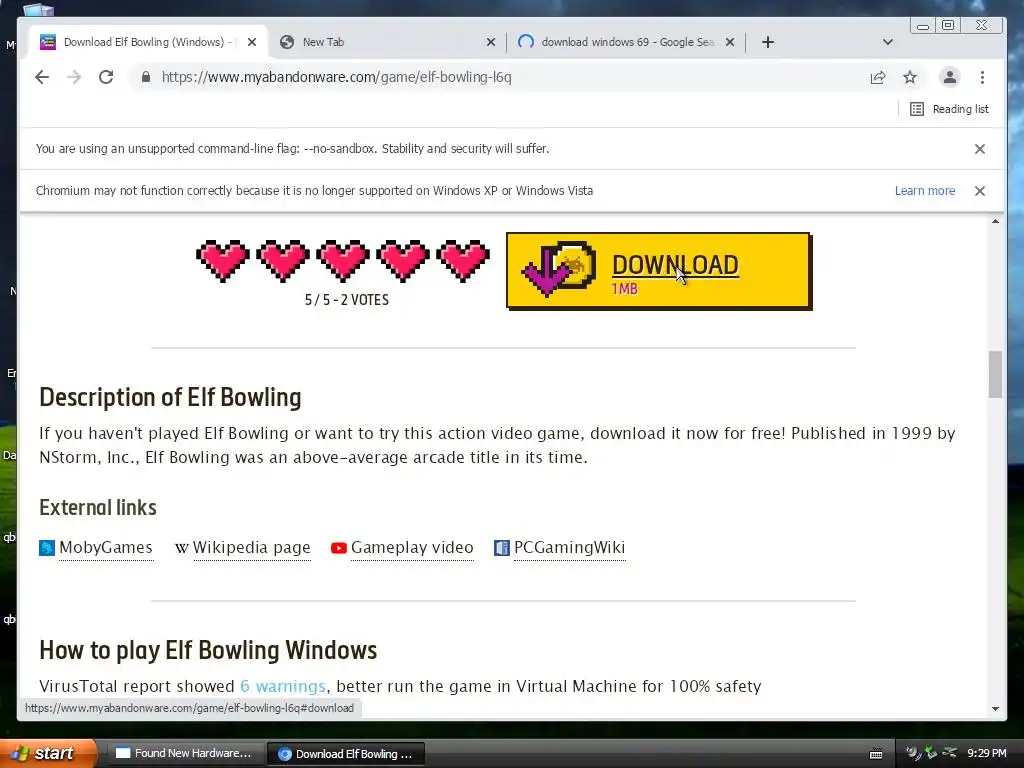The image size is (1024, 768).
Task: Click the taskbar clock 9:29 PM
Action: pyautogui.click(x=987, y=753)
